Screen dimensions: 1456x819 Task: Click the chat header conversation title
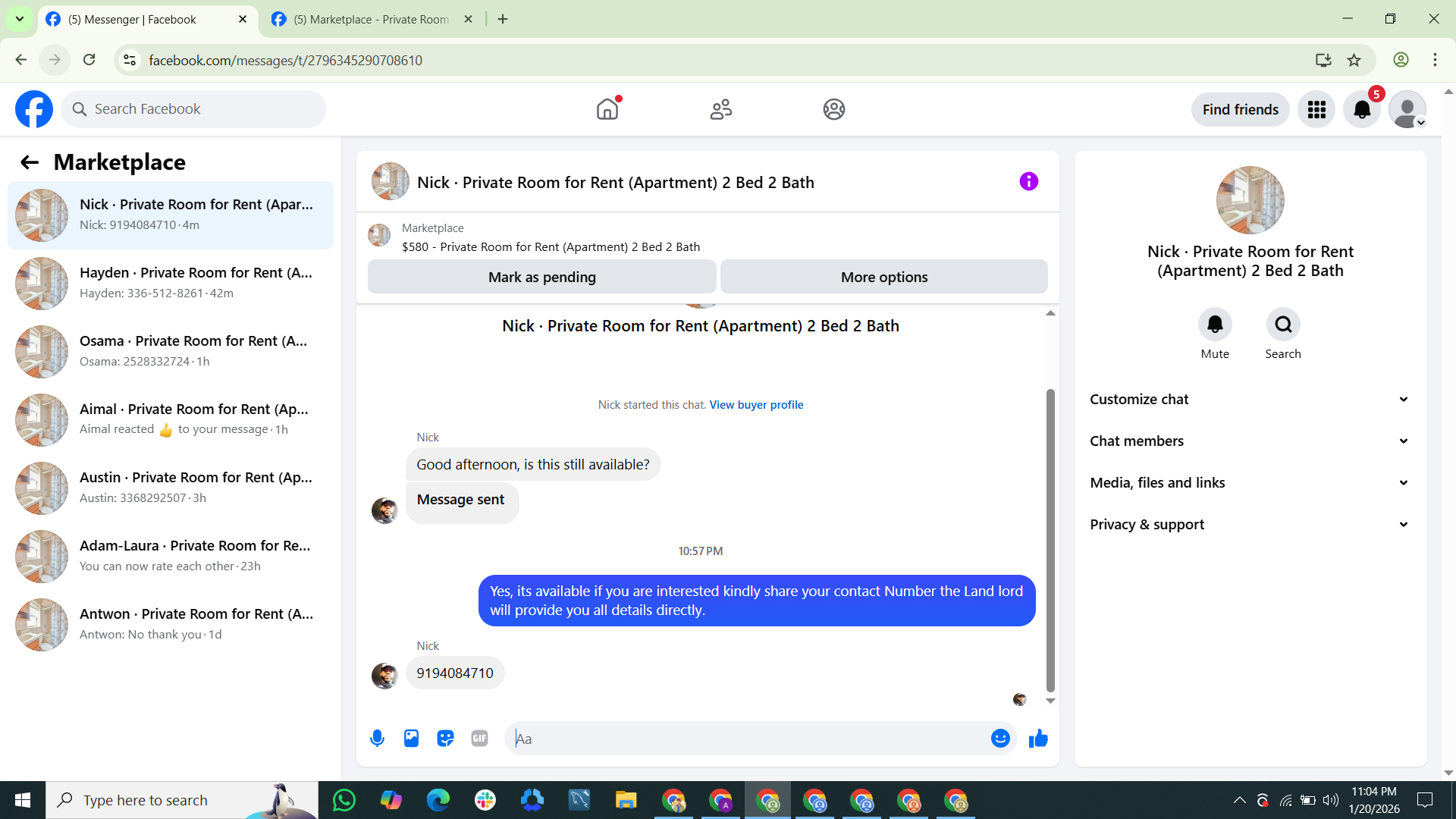coord(616,183)
